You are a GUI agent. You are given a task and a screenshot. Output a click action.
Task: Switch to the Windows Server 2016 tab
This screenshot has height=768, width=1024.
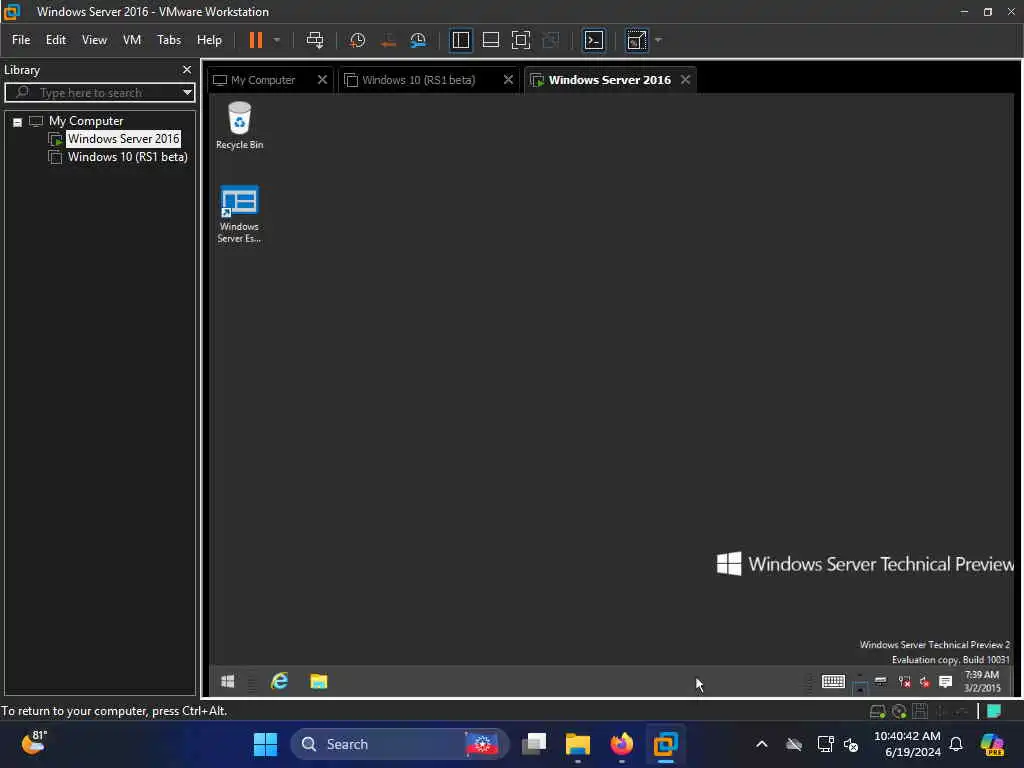point(609,80)
